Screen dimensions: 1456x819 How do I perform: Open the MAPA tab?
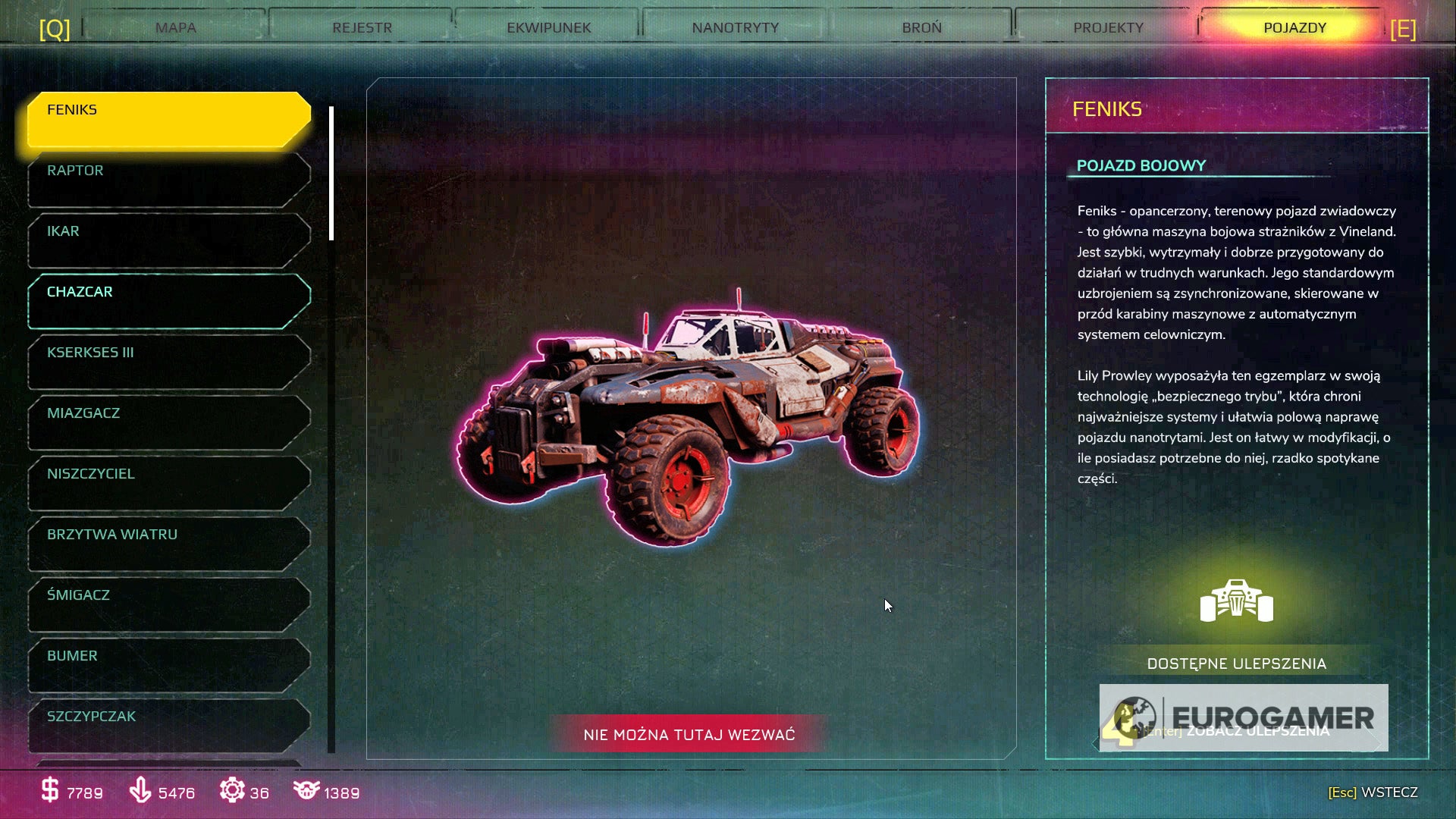coord(175,27)
